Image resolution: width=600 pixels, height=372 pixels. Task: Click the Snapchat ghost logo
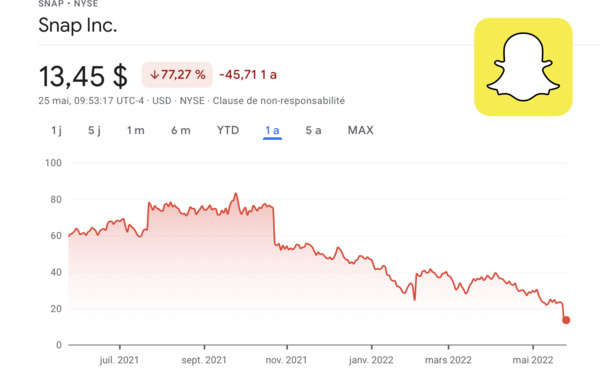pyautogui.click(x=523, y=67)
